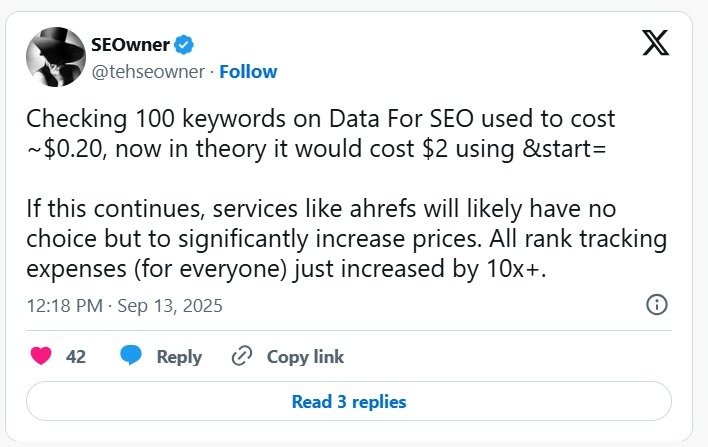708x447 pixels.
Task: Open the X logo link
Action: point(654,43)
